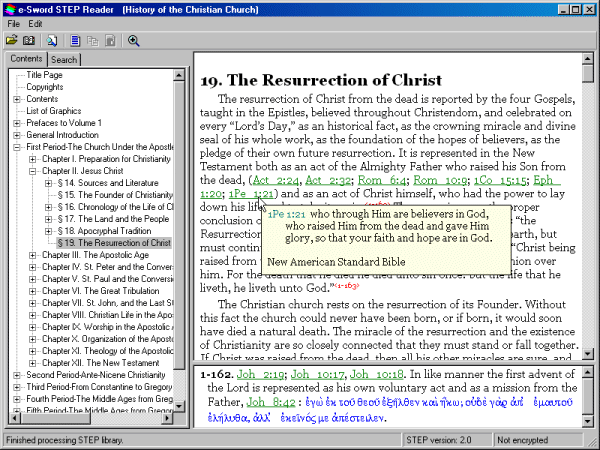Click the STEP version: 2.0 status text
Viewport: 600px width, 450px height.
439,440
